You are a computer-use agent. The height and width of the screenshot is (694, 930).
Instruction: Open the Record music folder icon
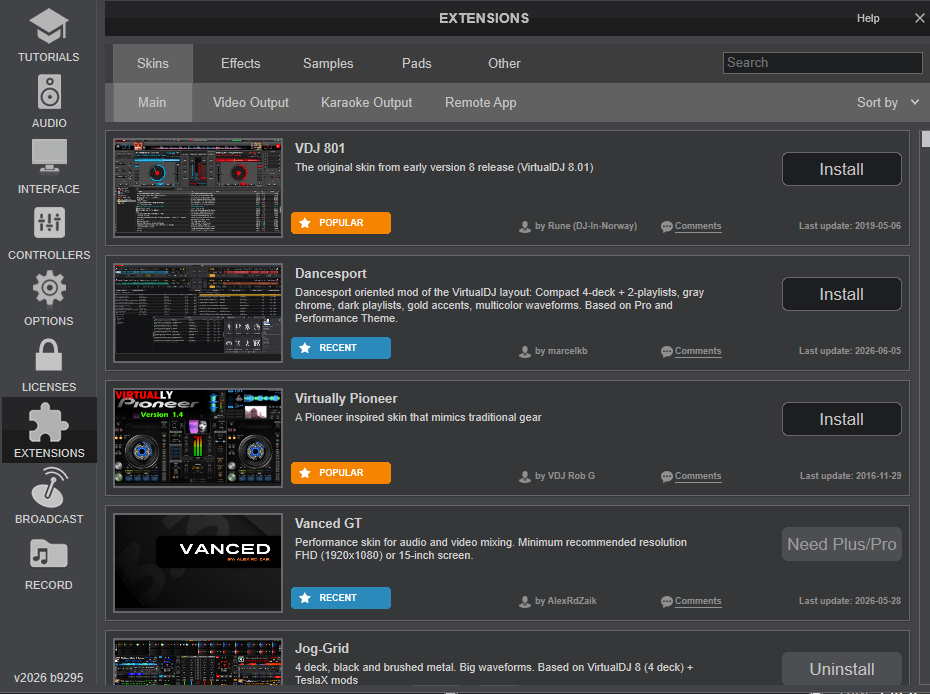[x=49, y=554]
